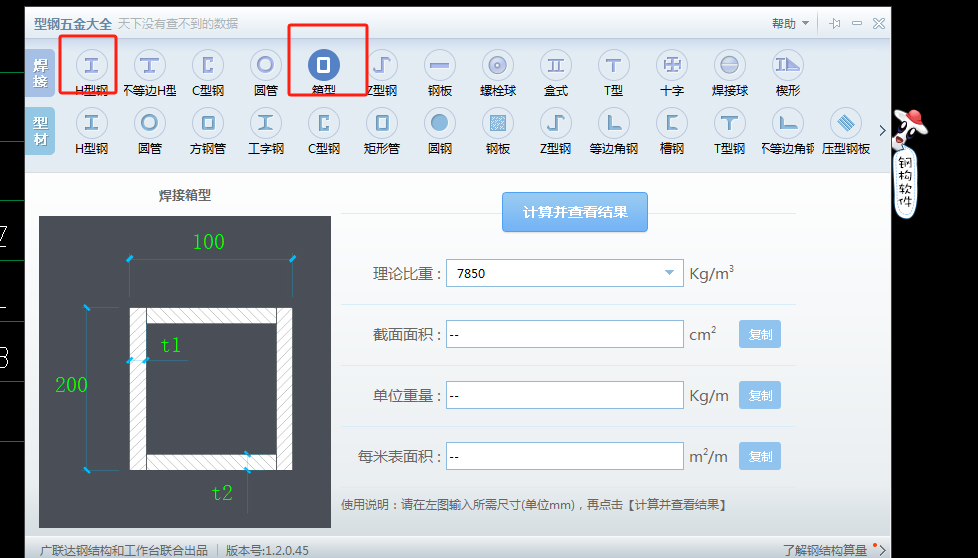Click the 钢构软件 mascot widget
This screenshot has width=978, height=558.
906,163
